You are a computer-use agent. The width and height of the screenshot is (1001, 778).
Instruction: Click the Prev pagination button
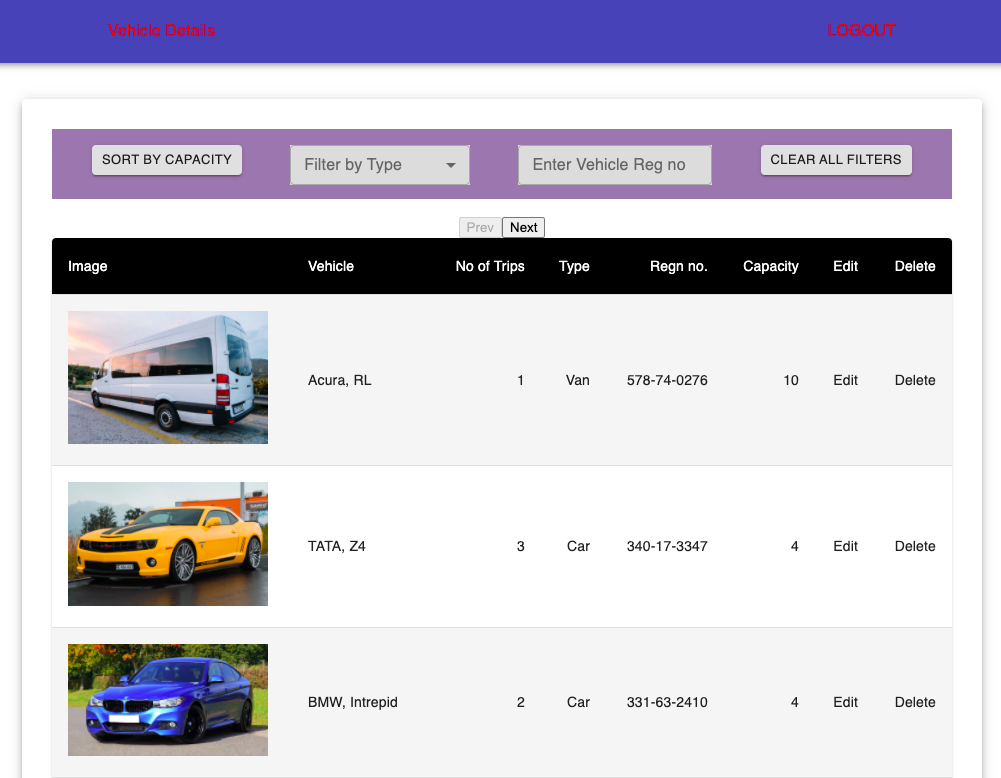tap(480, 227)
